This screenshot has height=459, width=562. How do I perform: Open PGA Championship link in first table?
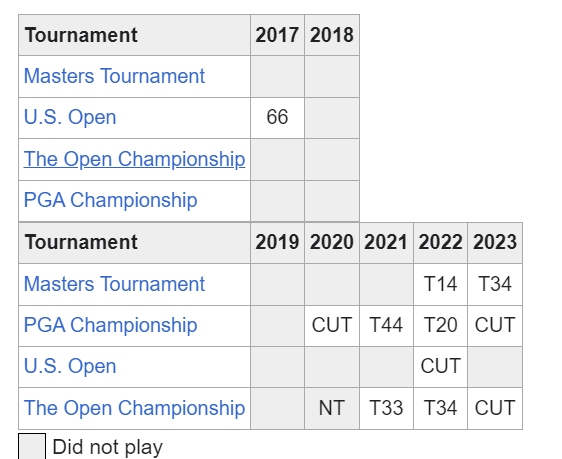tap(110, 200)
